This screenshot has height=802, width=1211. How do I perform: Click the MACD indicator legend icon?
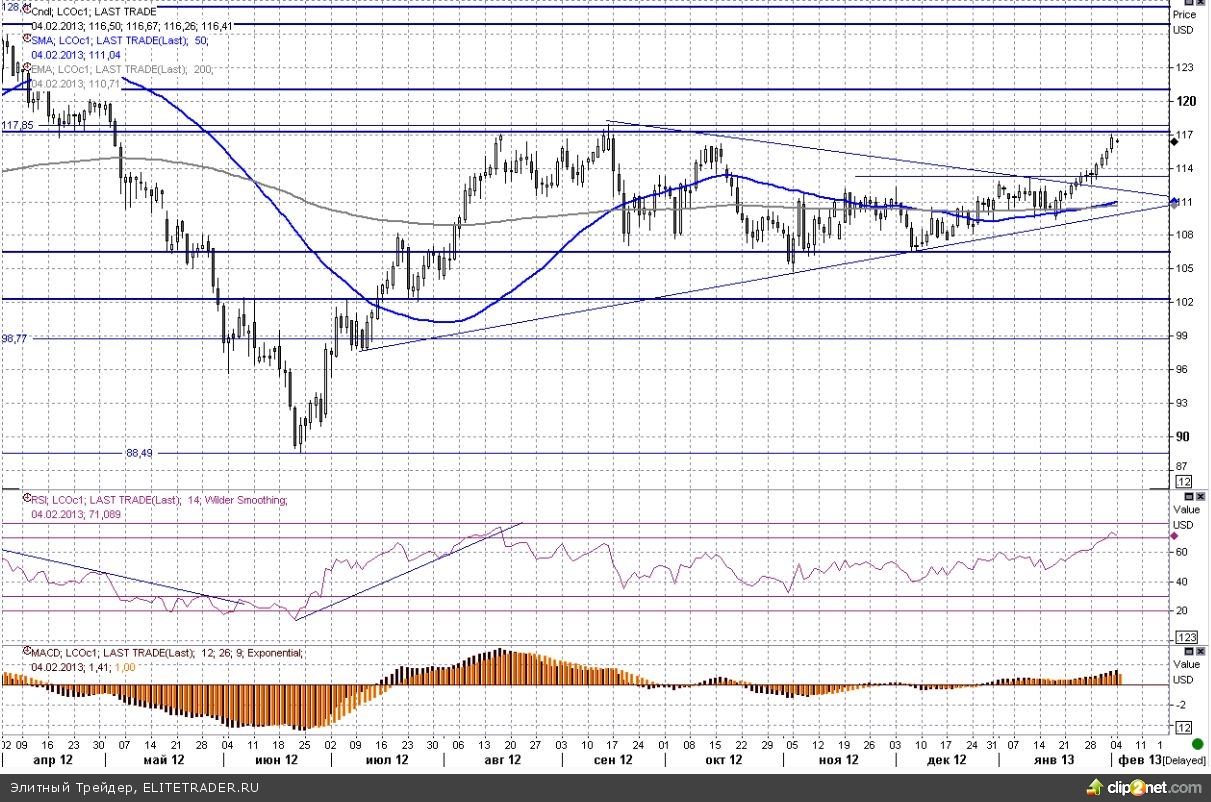26,652
